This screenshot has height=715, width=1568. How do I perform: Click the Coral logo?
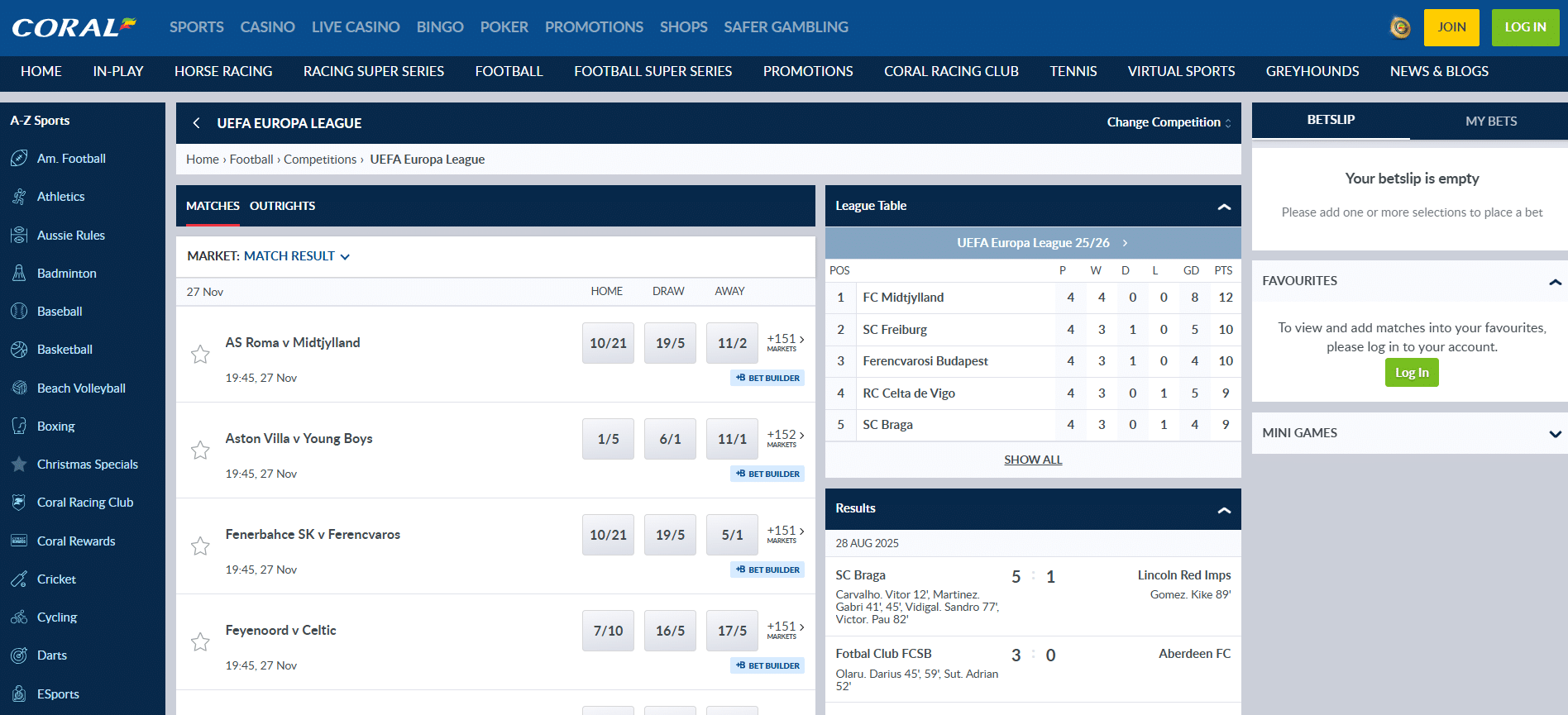[74, 27]
